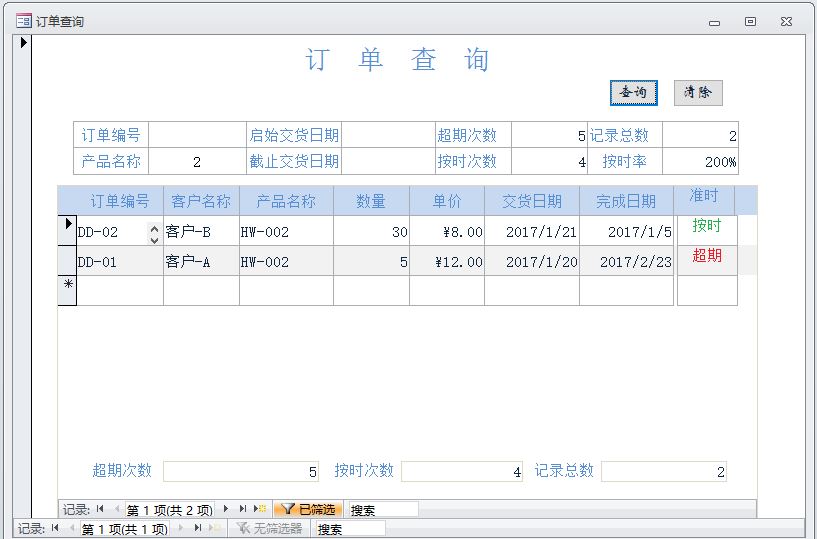Click the scroll arrows in DD-02 order field
Viewport: 817px width, 539px height.
(154, 234)
